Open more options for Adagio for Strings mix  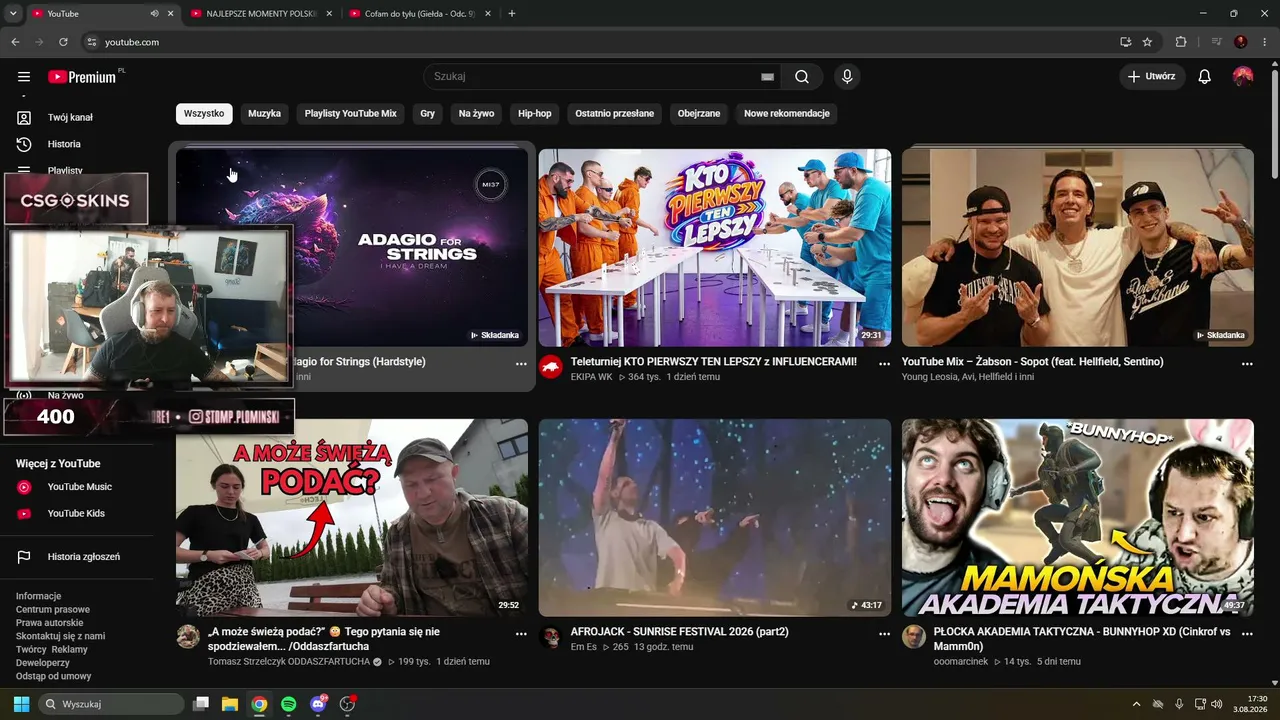tap(521, 364)
